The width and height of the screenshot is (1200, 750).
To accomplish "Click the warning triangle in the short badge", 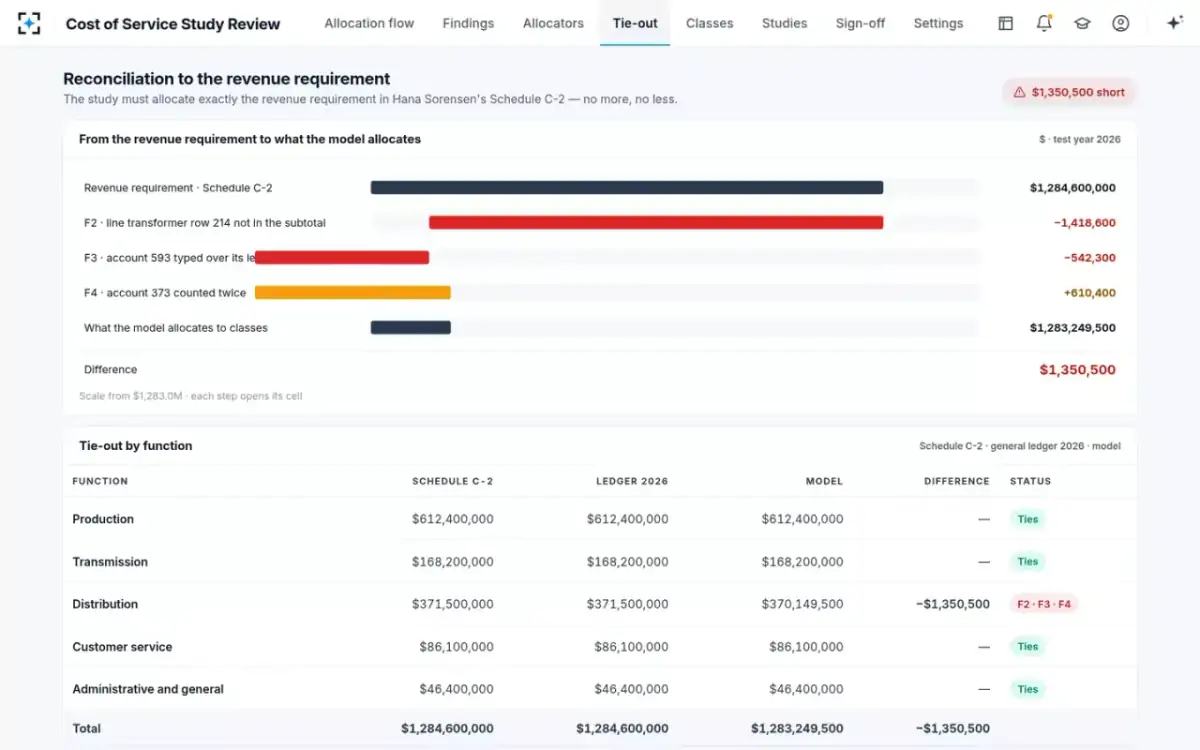I will click(1019, 92).
